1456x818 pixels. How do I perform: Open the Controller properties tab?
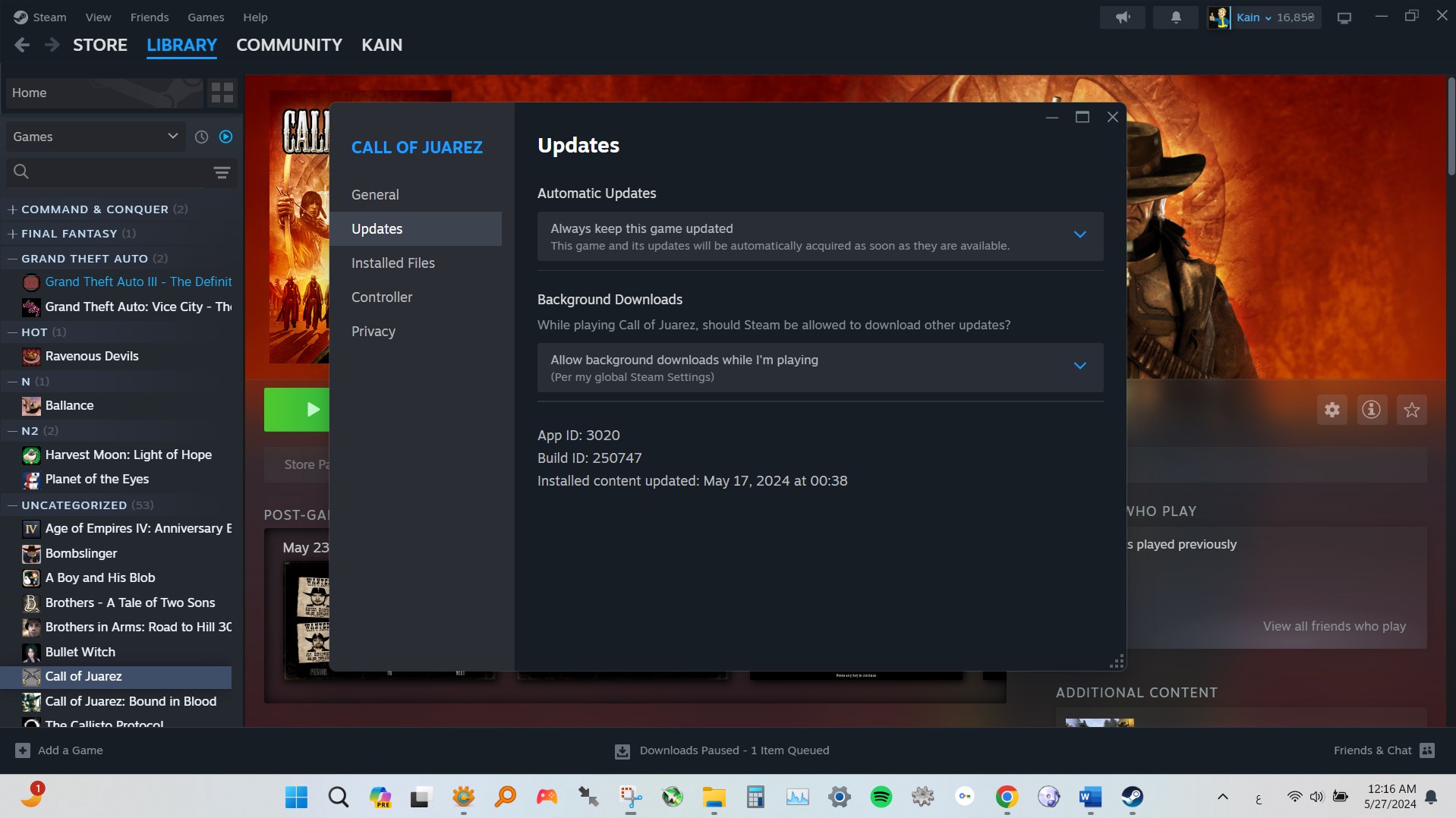[x=415, y=297]
